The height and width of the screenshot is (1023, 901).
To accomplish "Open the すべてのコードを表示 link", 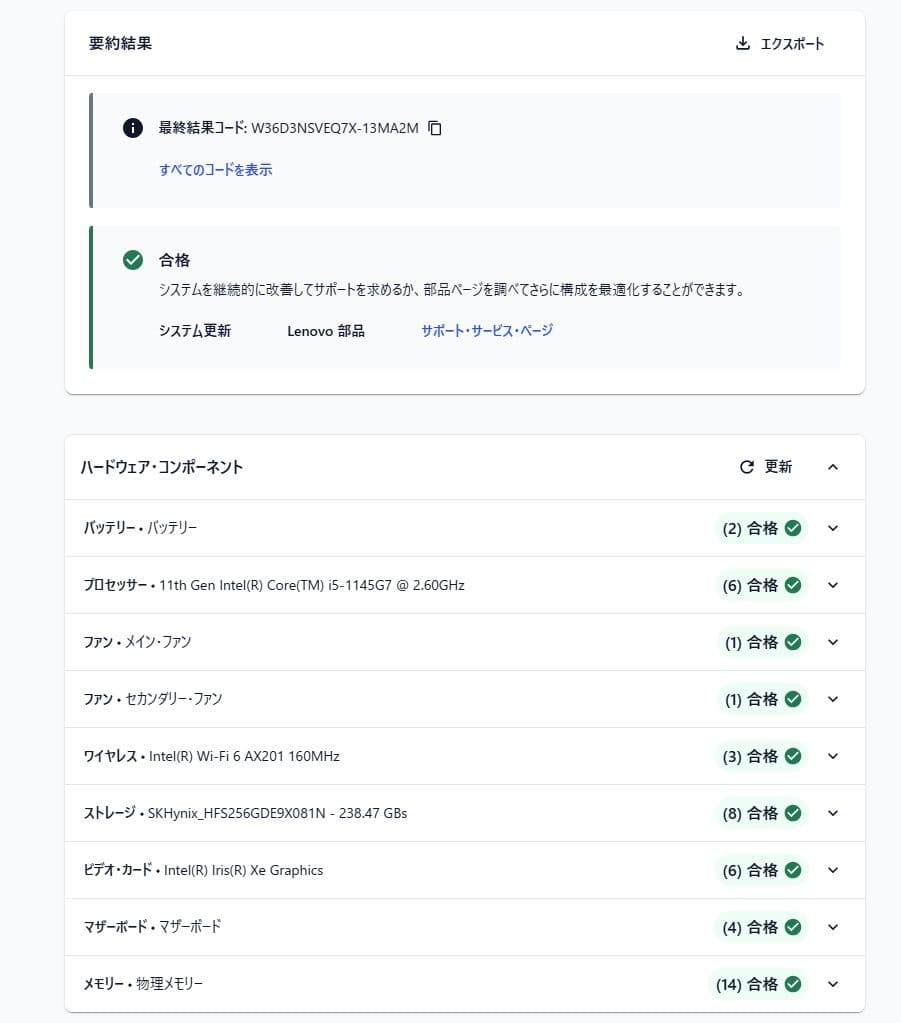I will click(215, 170).
